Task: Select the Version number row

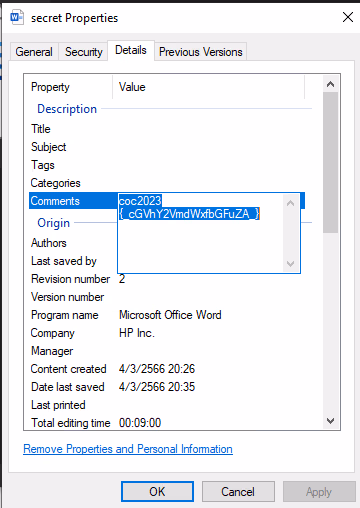Action: 167,297
